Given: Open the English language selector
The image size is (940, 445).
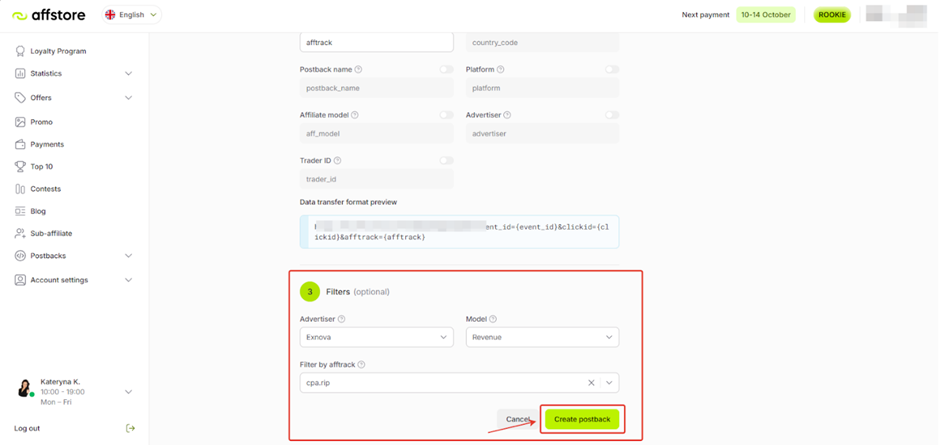Looking at the screenshot, I should tap(131, 15).
